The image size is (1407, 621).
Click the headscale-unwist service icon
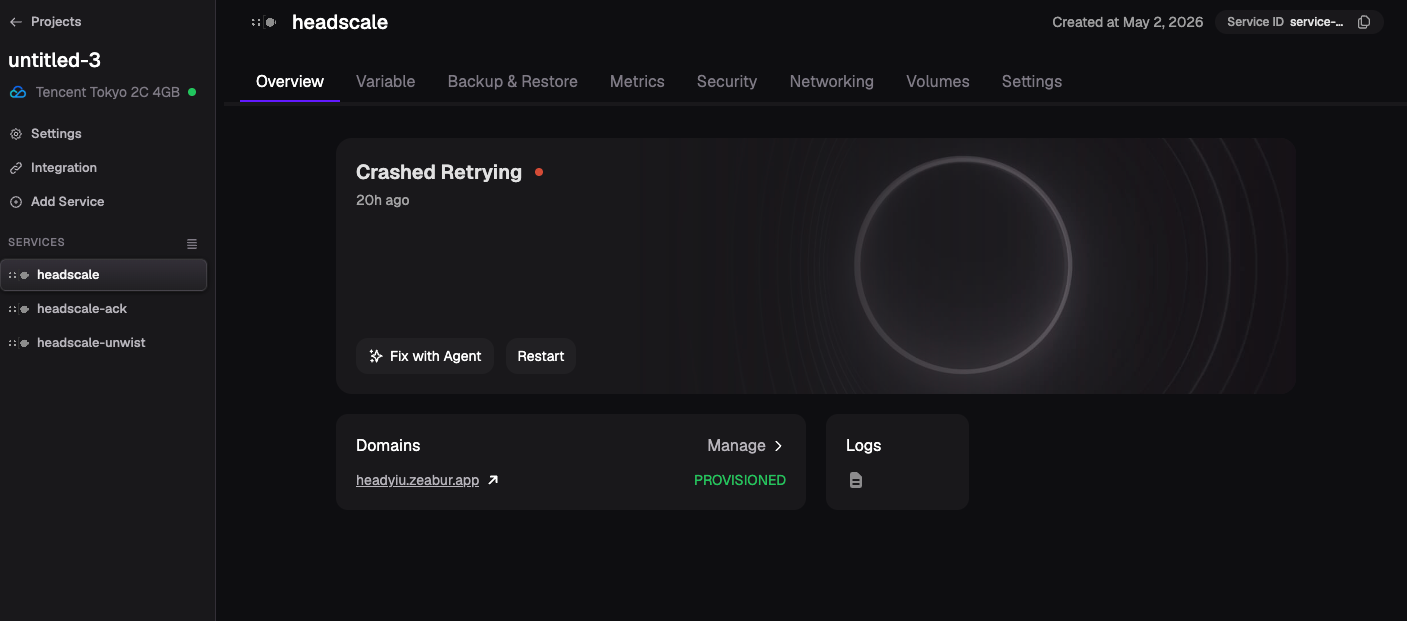pos(19,343)
